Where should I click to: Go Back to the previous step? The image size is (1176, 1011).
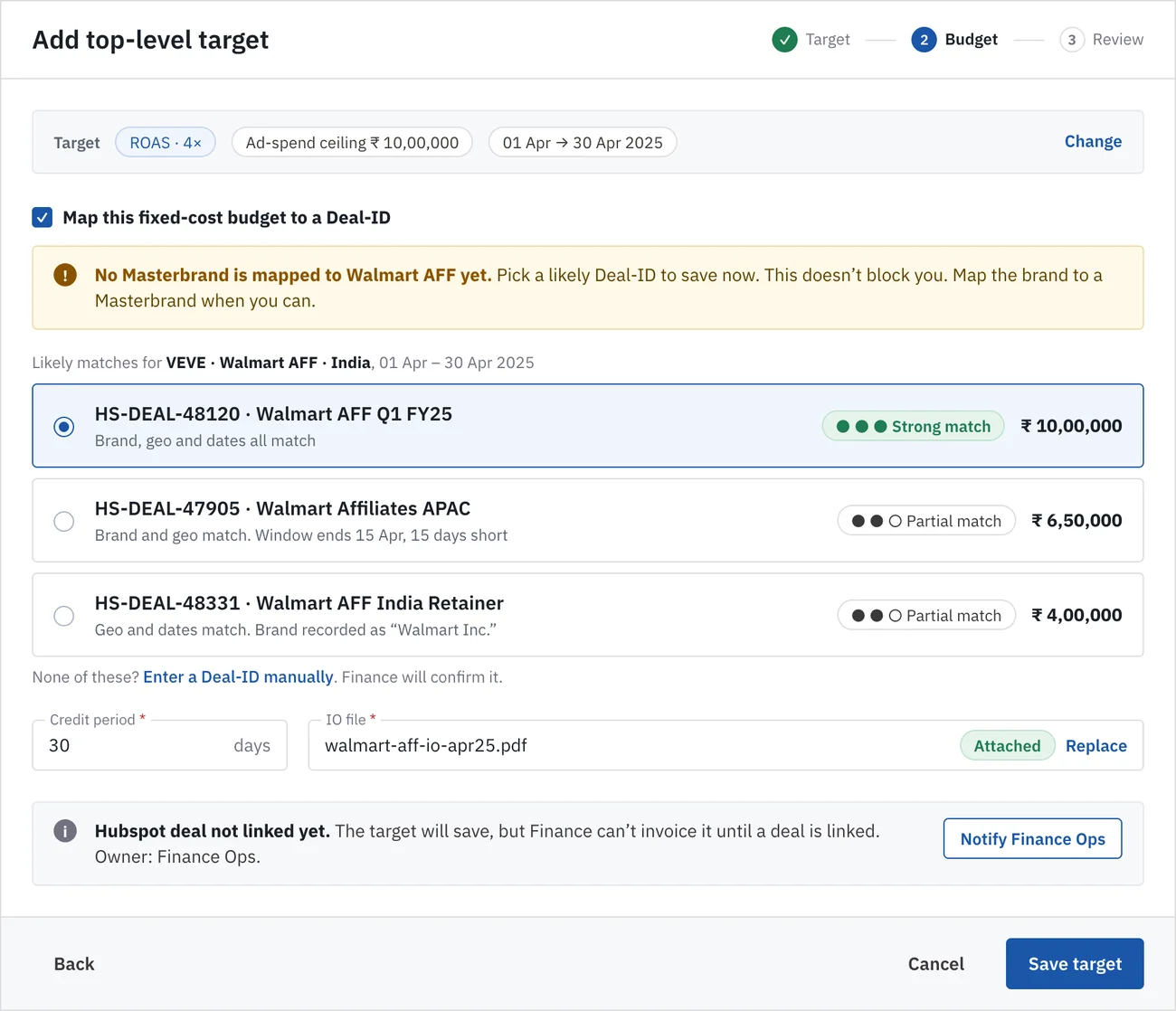[74, 964]
